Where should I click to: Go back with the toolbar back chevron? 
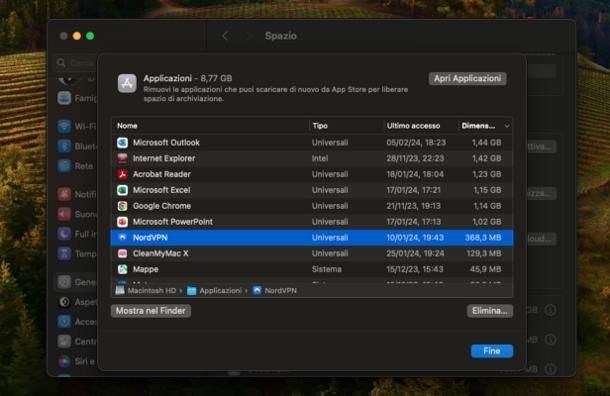[225, 36]
